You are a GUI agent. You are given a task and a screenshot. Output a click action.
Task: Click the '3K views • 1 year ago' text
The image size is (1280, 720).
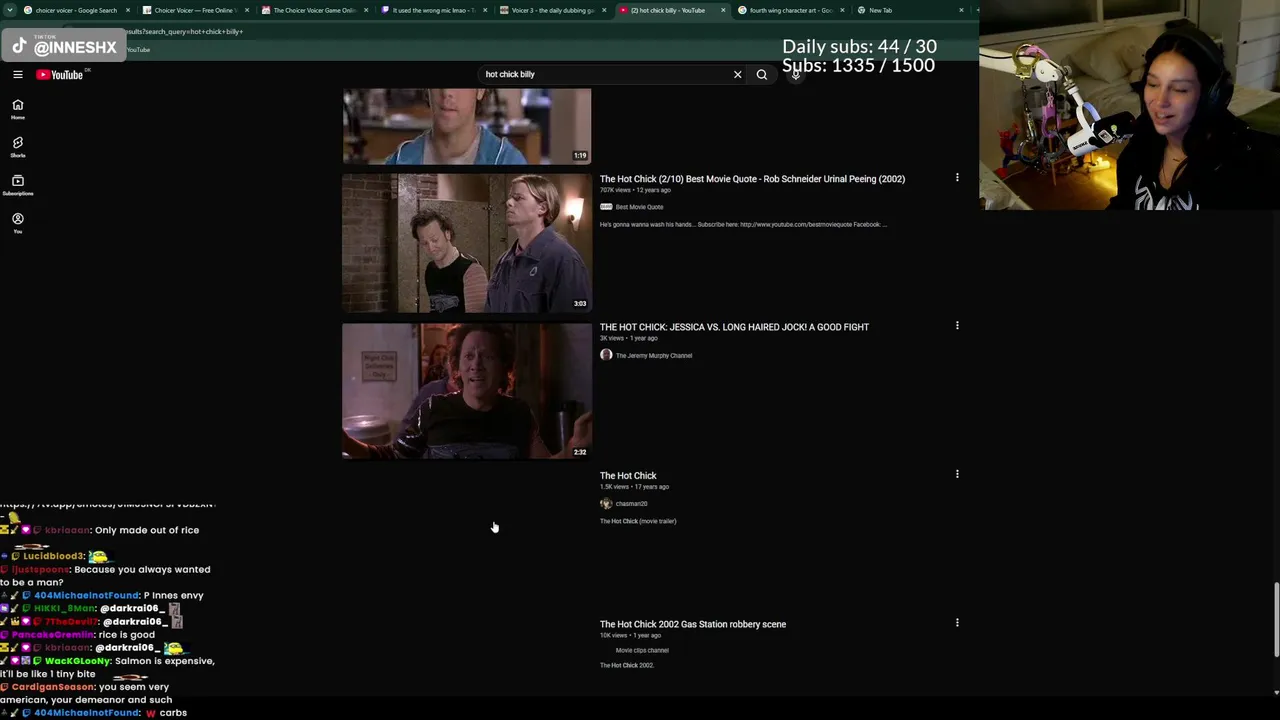click(629, 338)
